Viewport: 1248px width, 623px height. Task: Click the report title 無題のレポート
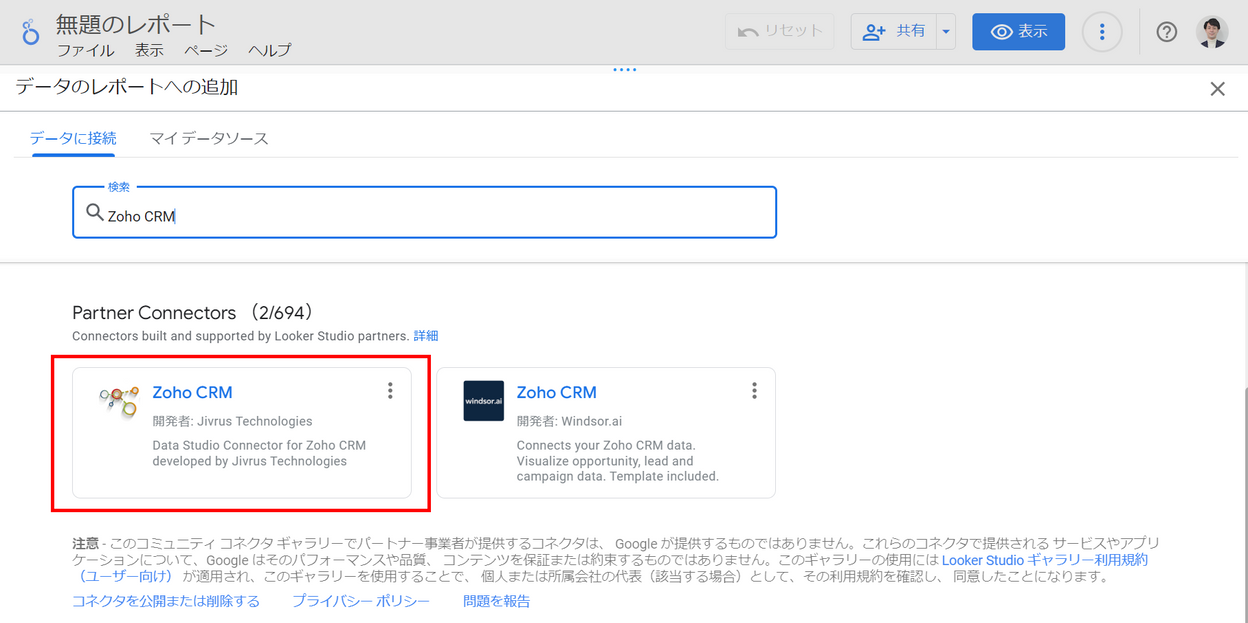[136, 24]
